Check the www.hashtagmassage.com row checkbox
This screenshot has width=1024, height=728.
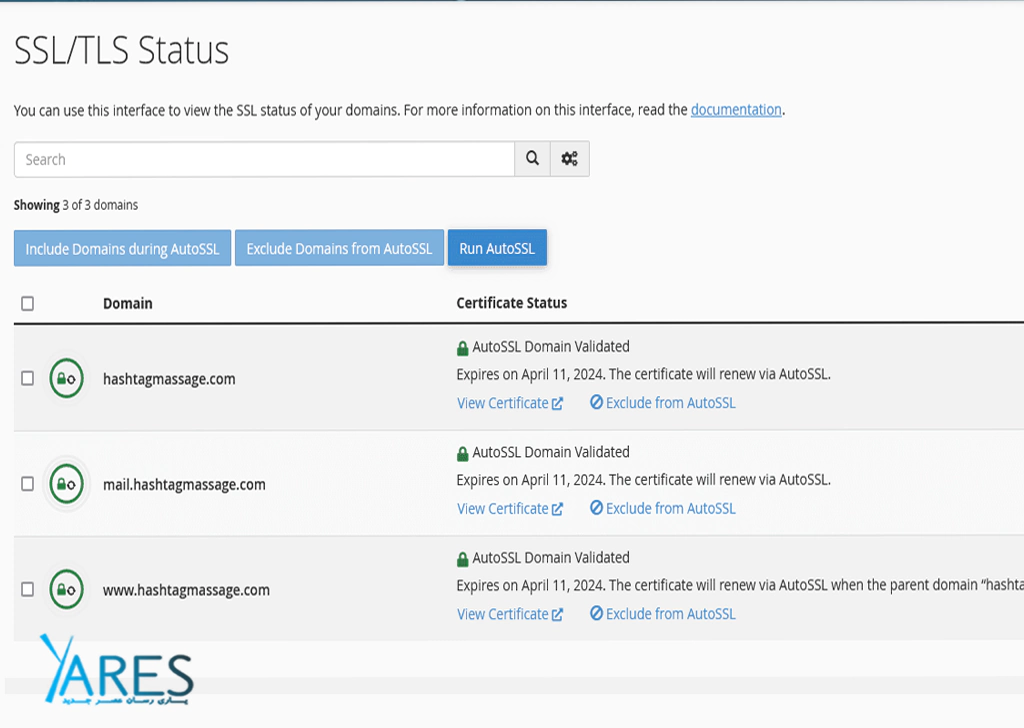click(27, 590)
